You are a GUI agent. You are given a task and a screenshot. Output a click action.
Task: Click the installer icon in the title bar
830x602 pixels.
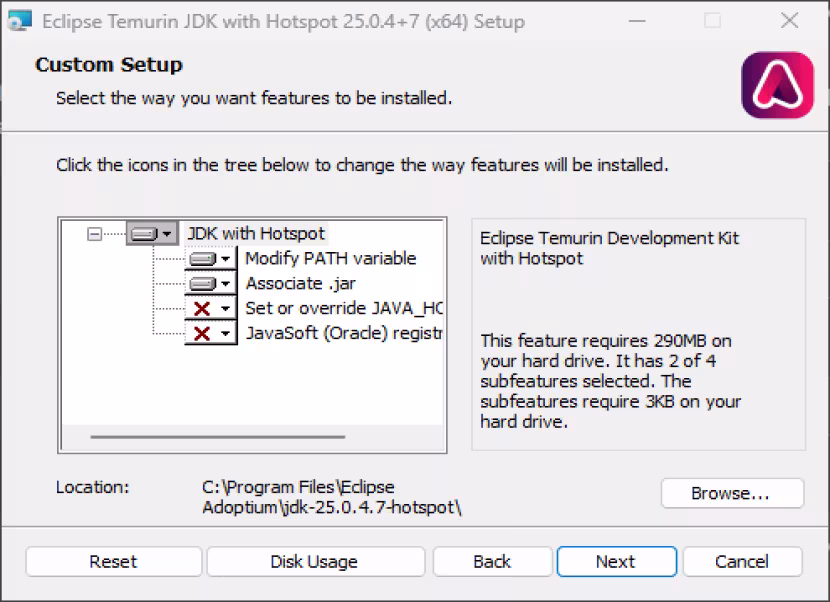coord(20,21)
